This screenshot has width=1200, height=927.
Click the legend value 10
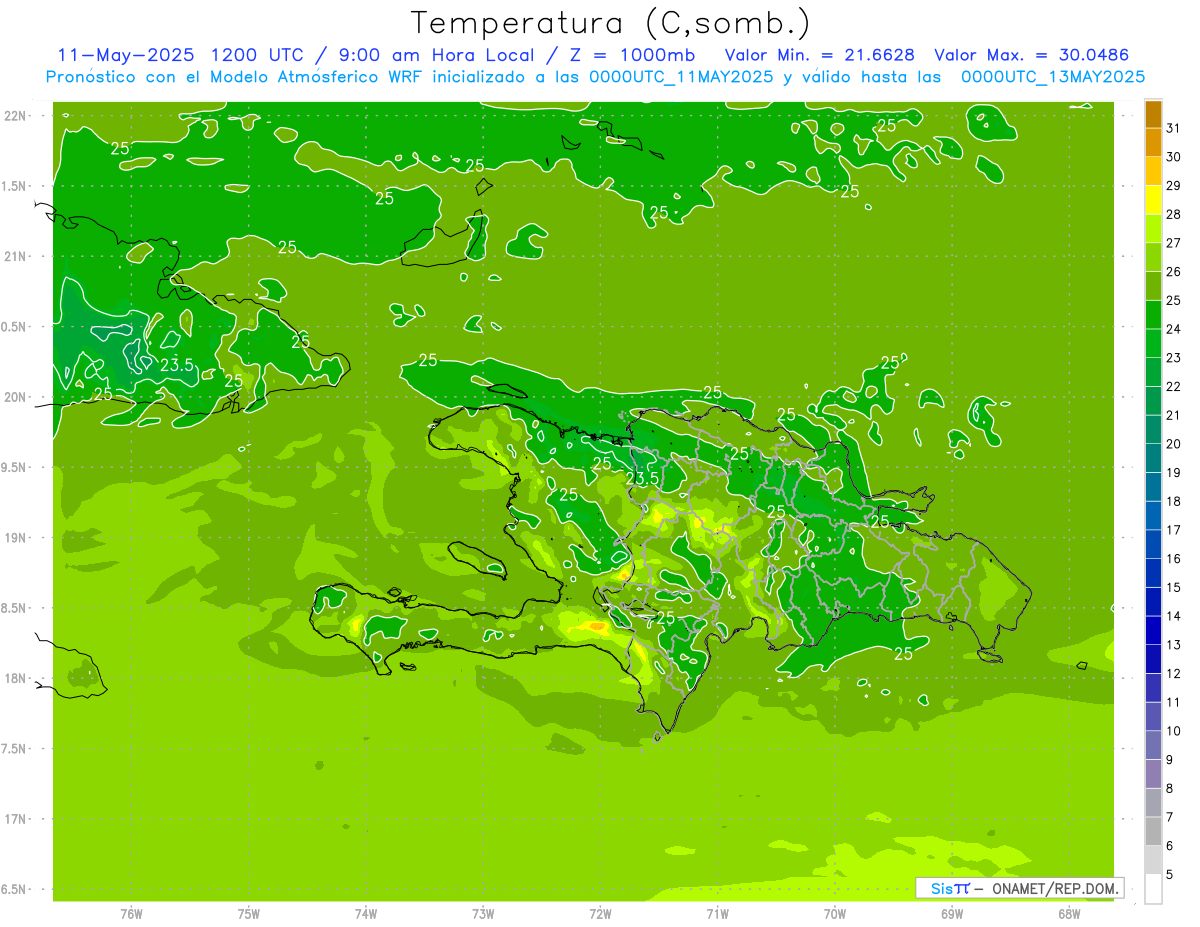point(1174,731)
